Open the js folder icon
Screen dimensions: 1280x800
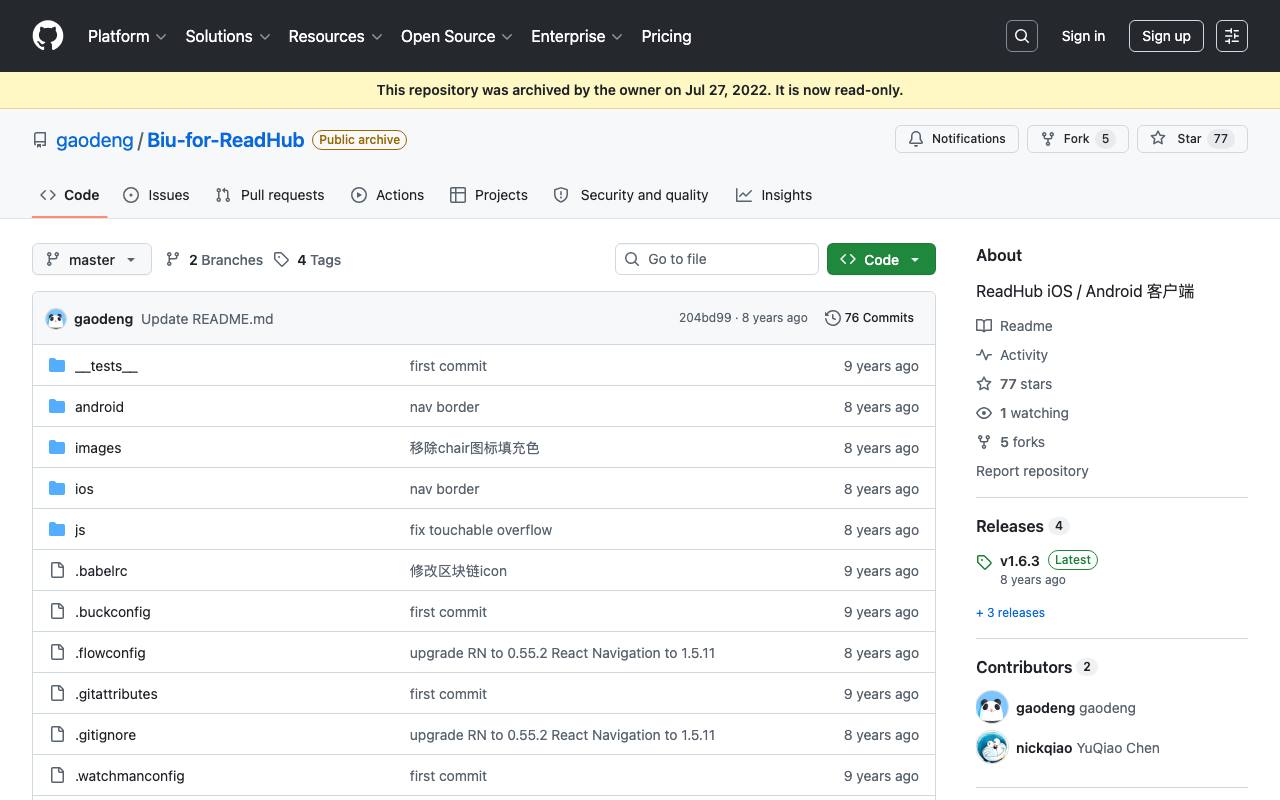57,530
